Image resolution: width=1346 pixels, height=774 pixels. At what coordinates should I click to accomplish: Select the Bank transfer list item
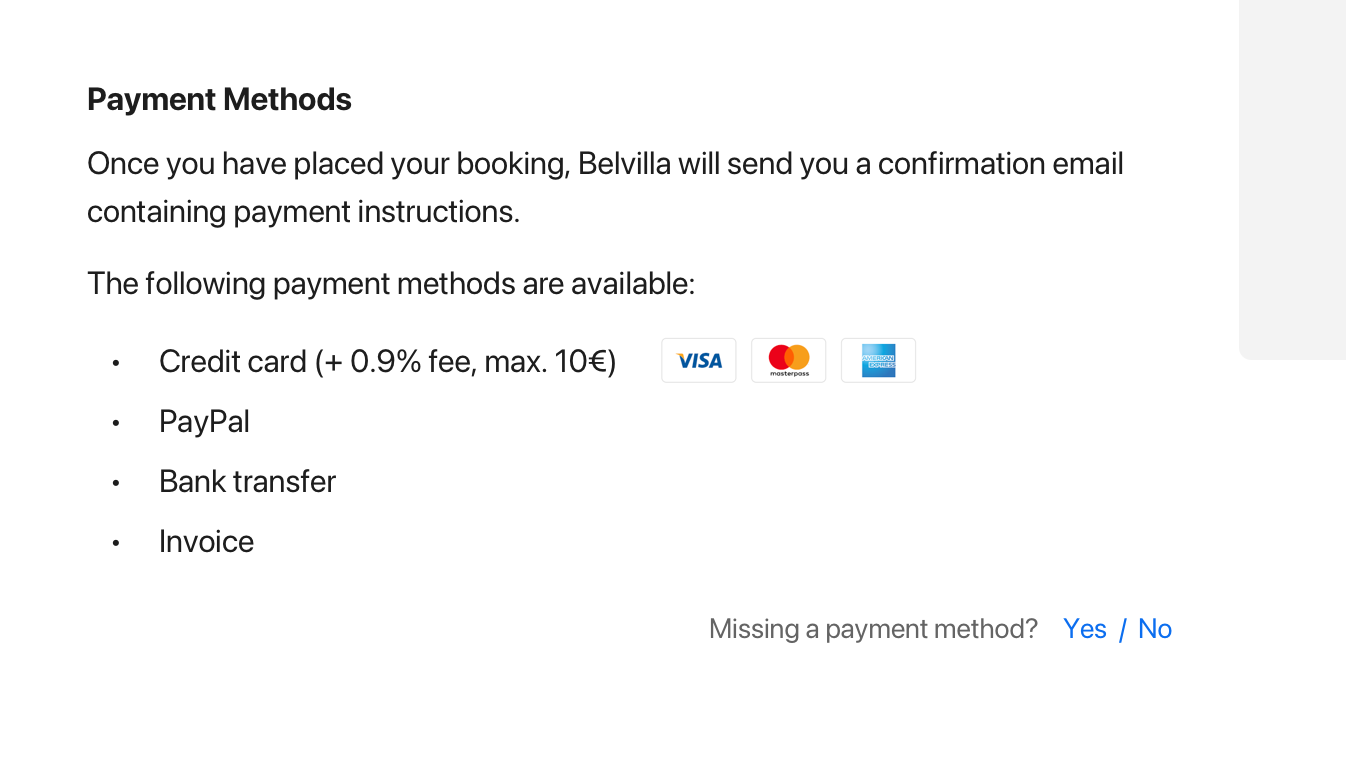pyautogui.click(x=247, y=481)
